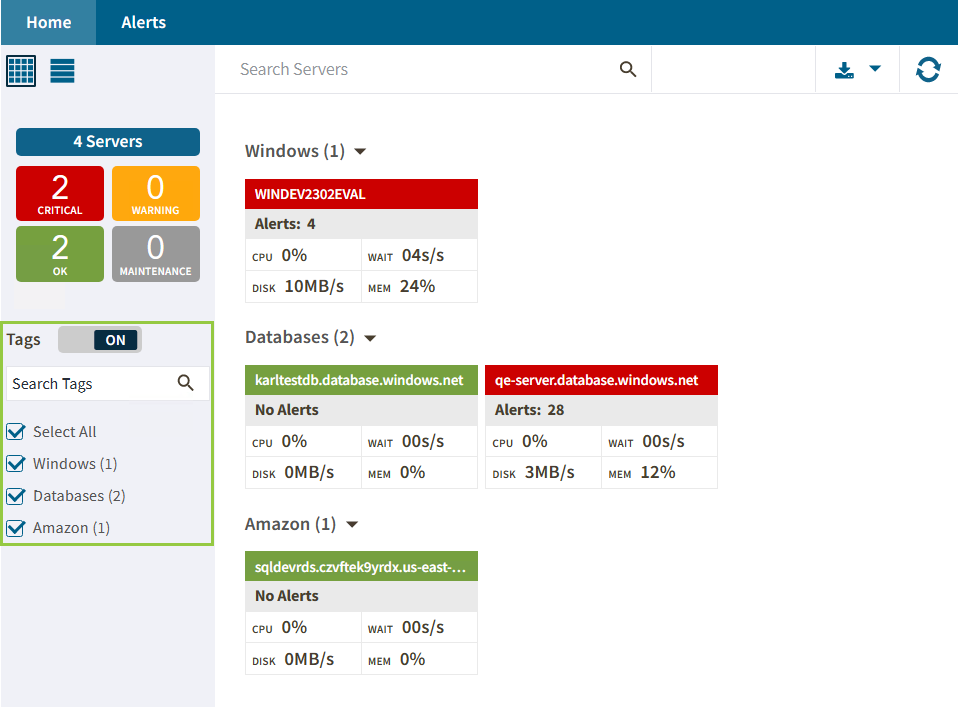The image size is (958, 707).
Task: Switch to grid view icon
Action: click(x=21, y=70)
